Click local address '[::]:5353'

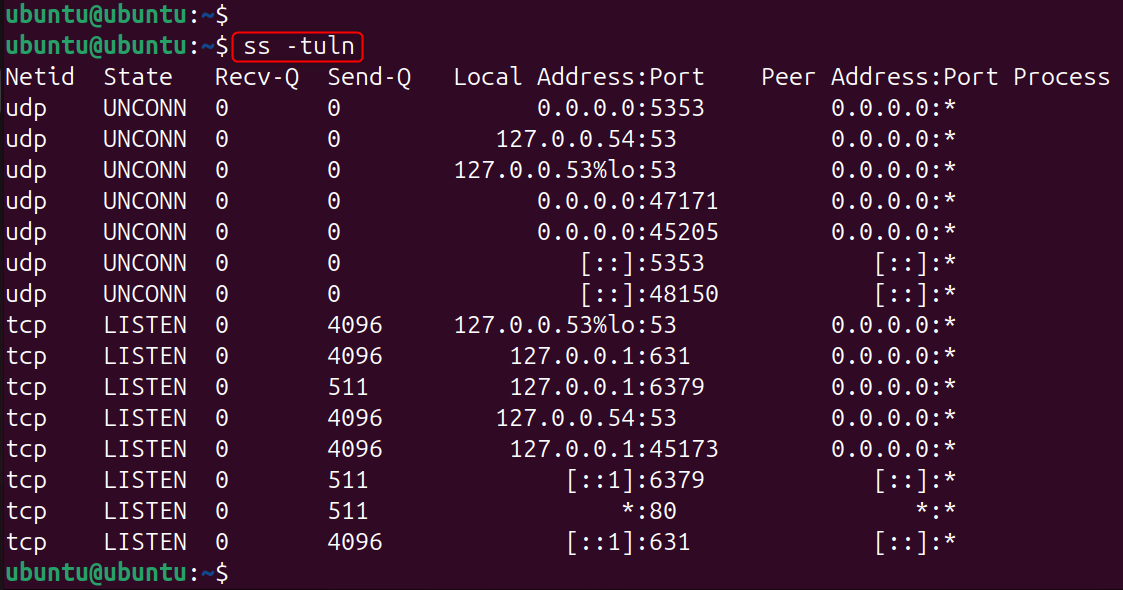[642, 263]
